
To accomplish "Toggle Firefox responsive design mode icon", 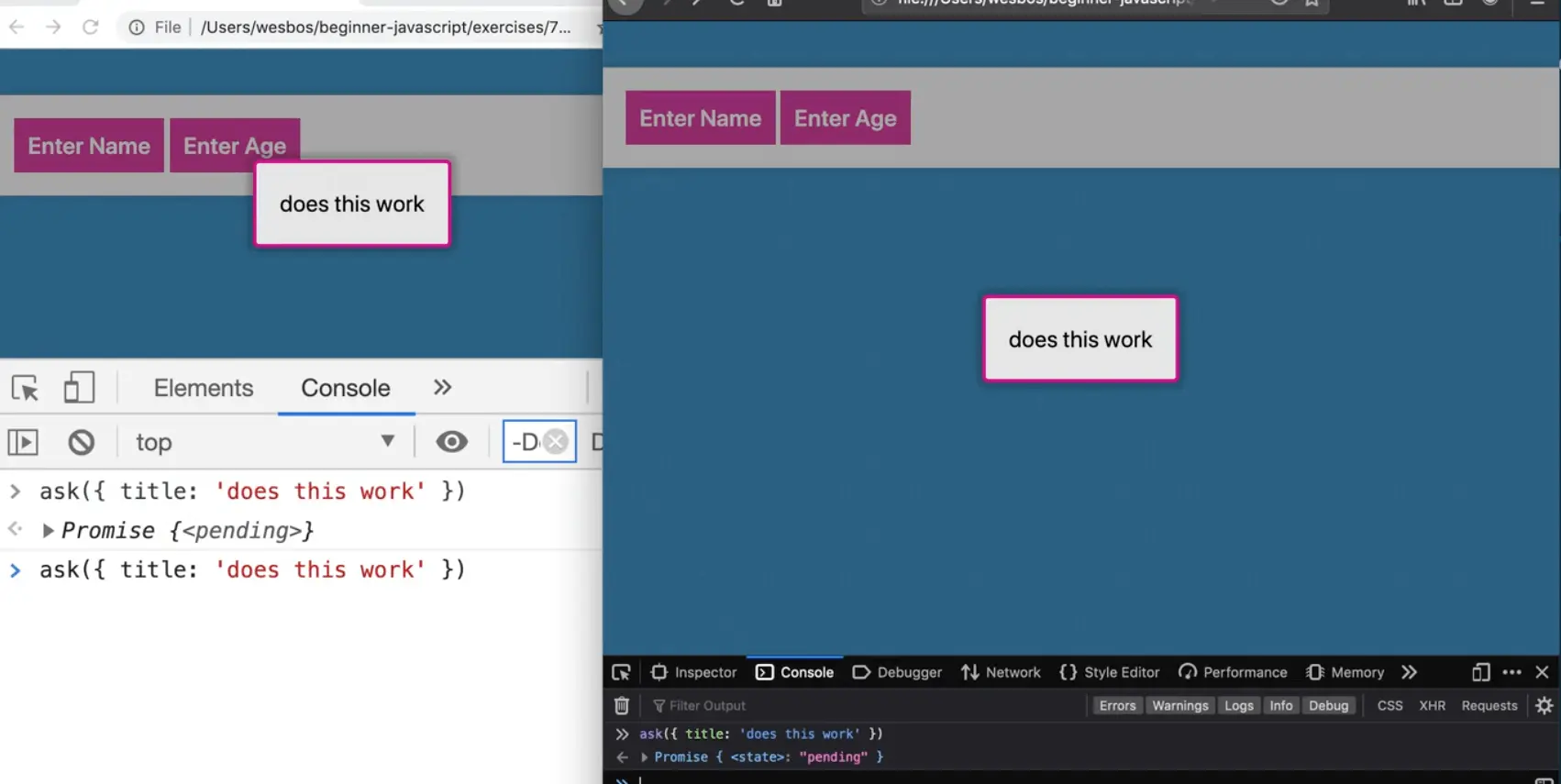I will (x=1480, y=672).
